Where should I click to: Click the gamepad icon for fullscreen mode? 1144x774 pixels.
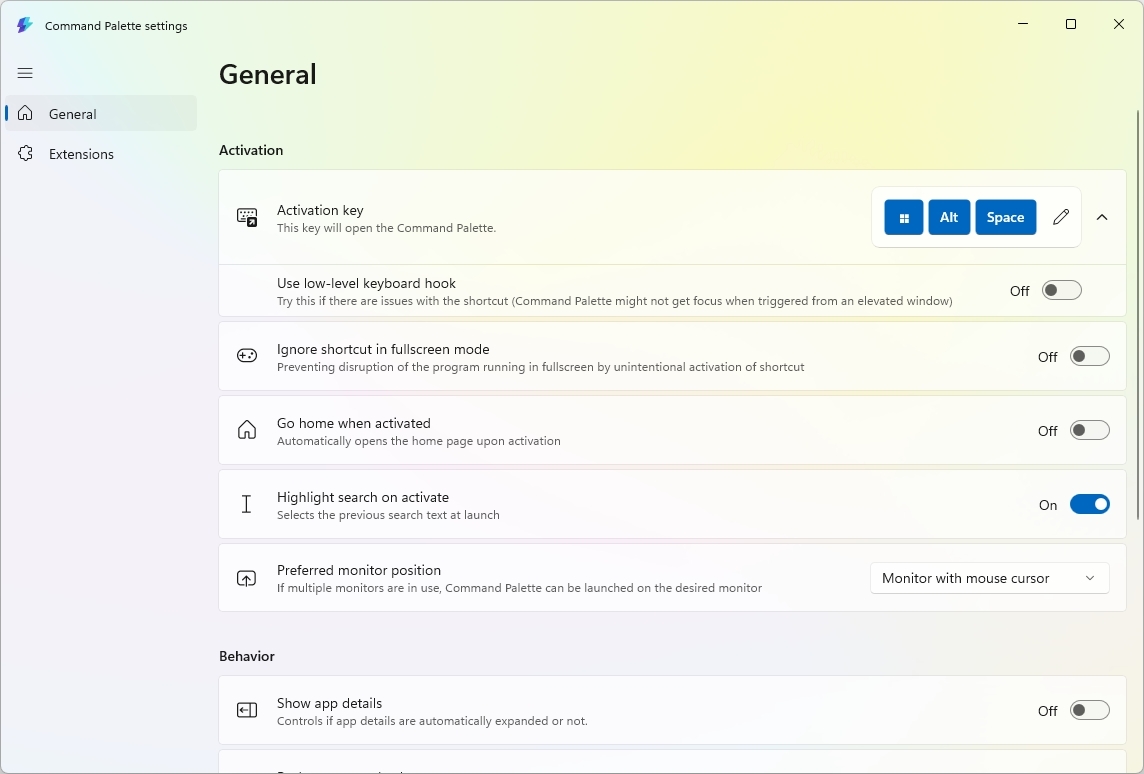[x=247, y=356]
